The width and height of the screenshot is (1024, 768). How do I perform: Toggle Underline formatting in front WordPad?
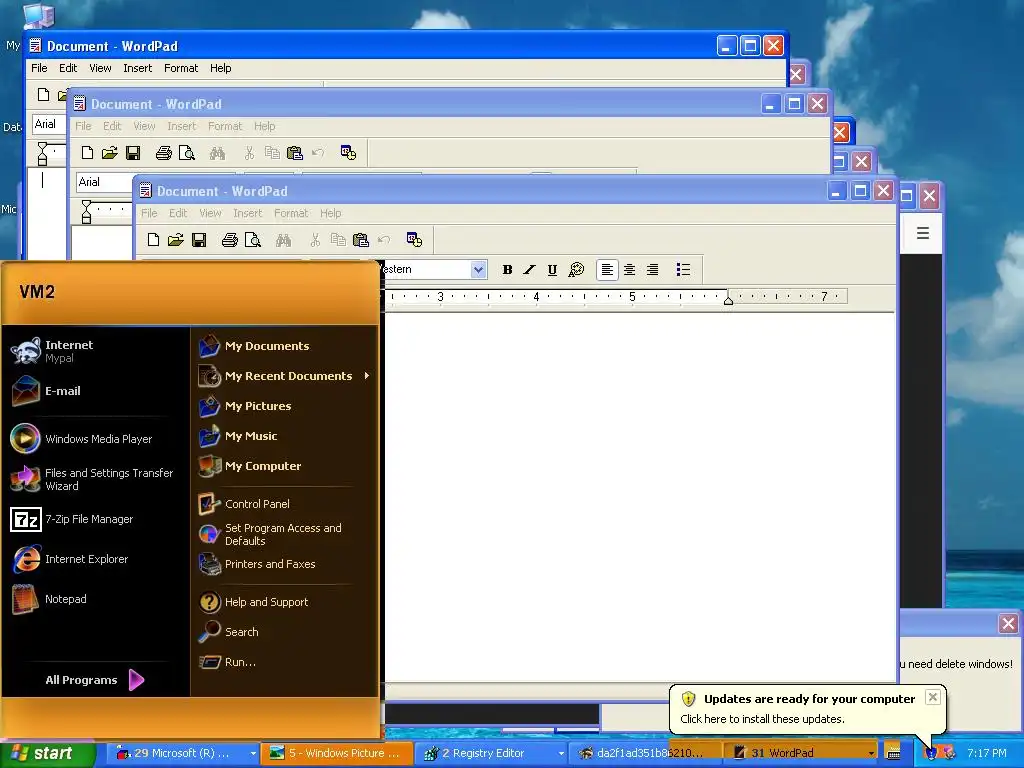(x=552, y=270)
